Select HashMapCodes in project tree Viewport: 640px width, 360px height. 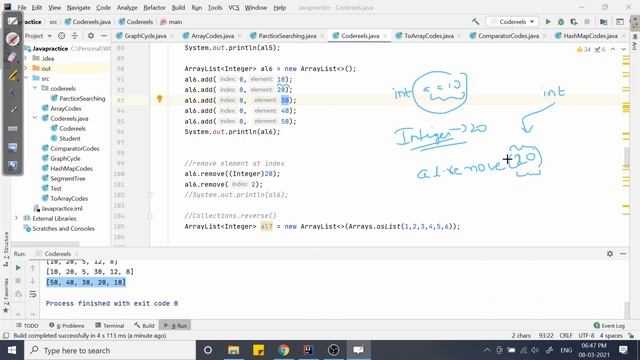pyautogui.click(x=71, y=168)
